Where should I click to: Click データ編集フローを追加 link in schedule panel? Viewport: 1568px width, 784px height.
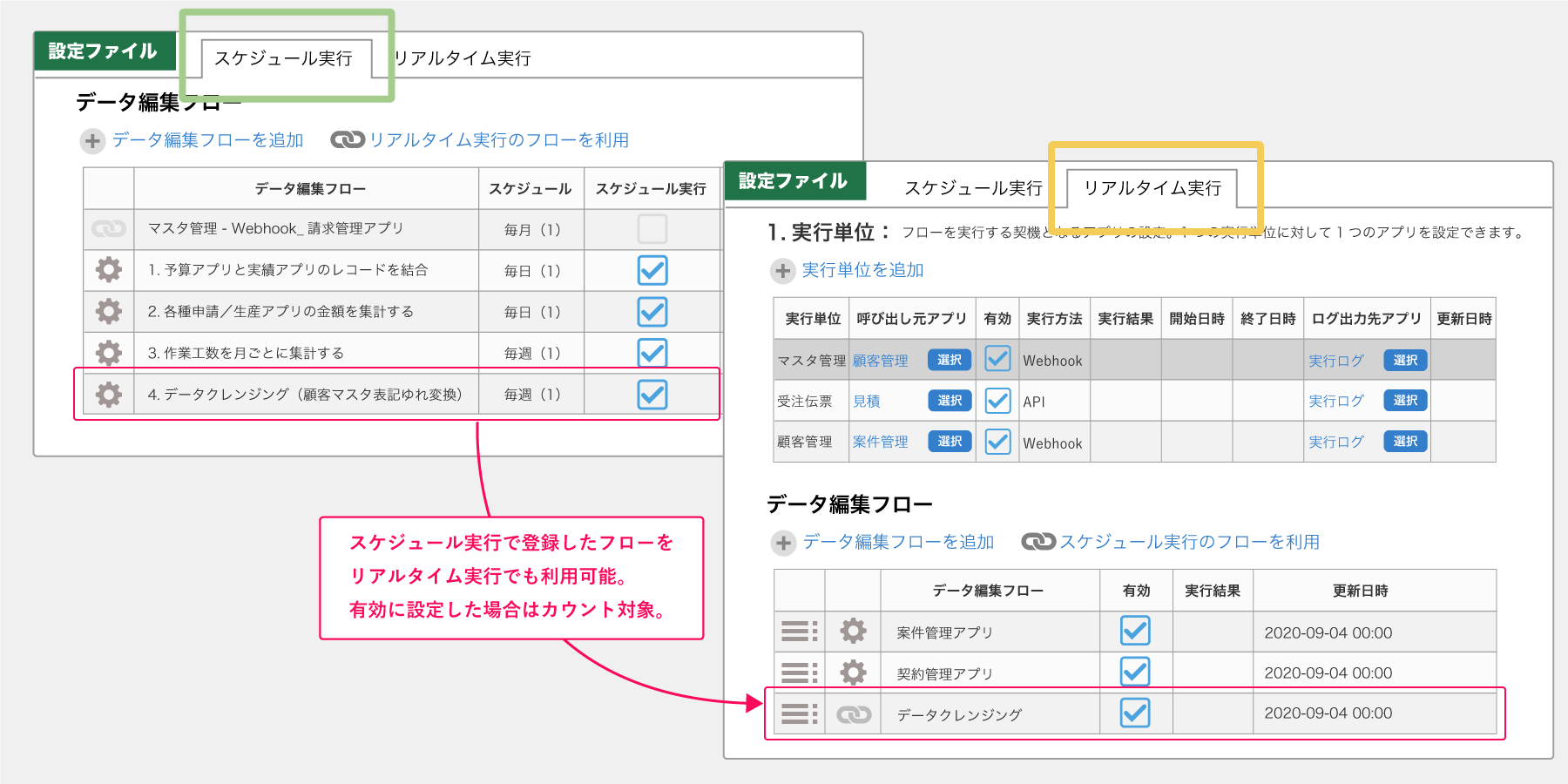pyautogui.click(x=207, y=140)
